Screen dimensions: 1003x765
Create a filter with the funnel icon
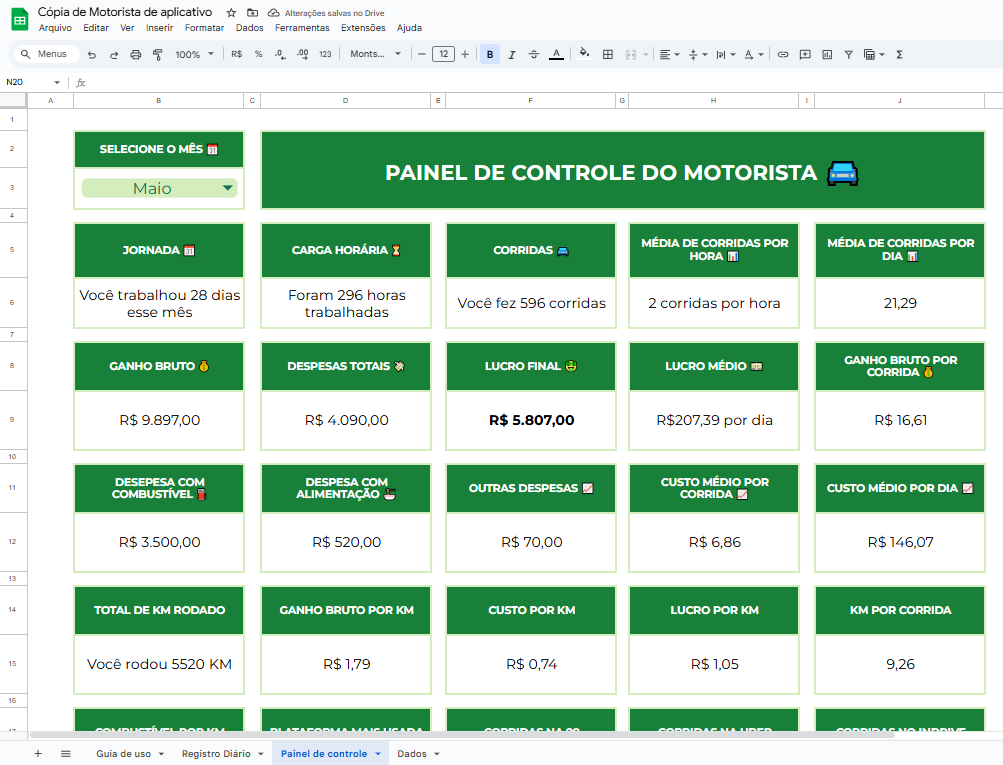pyautogui.click(x=849, y=54)
